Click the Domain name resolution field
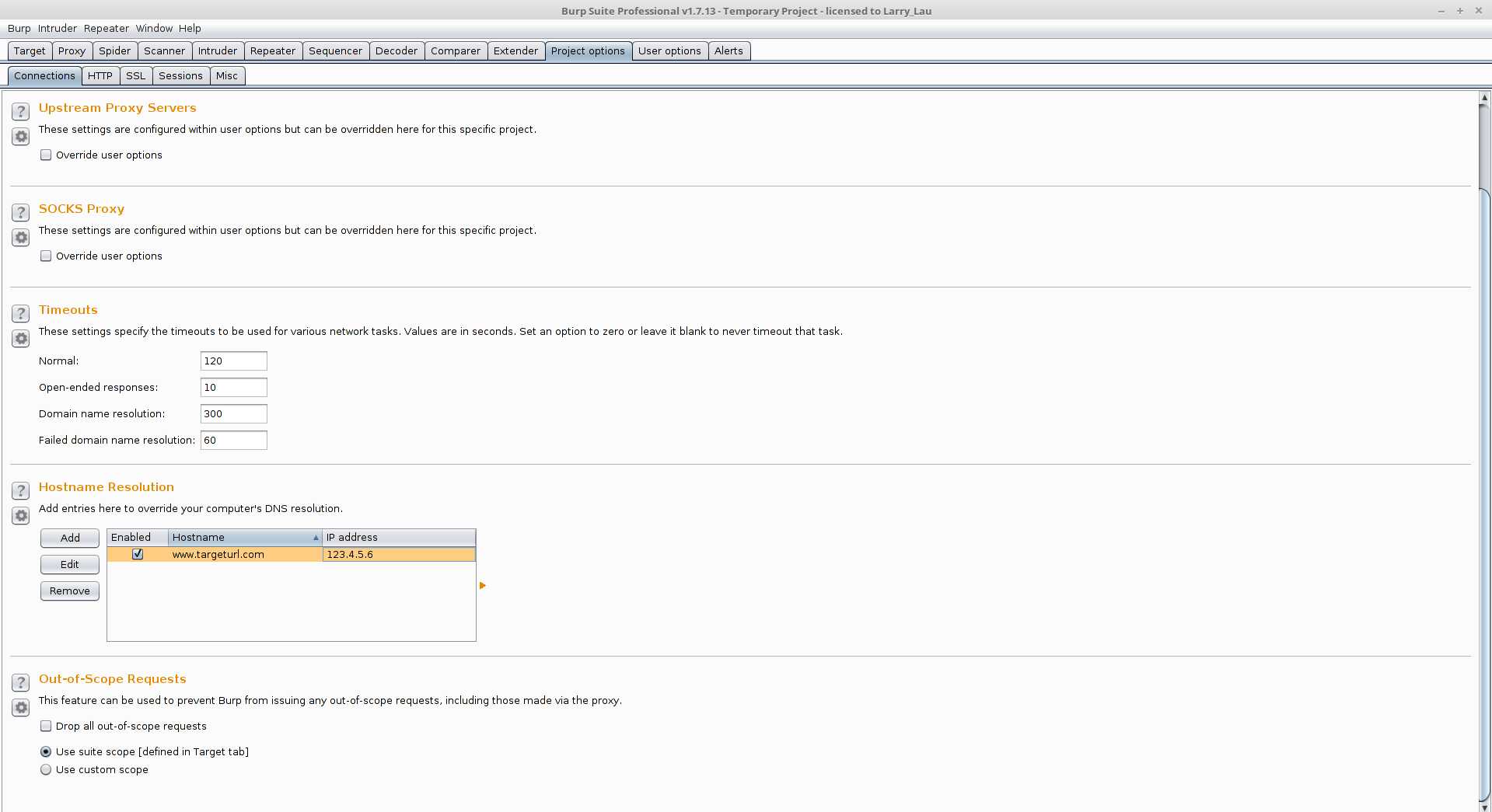 pos(234,413)
